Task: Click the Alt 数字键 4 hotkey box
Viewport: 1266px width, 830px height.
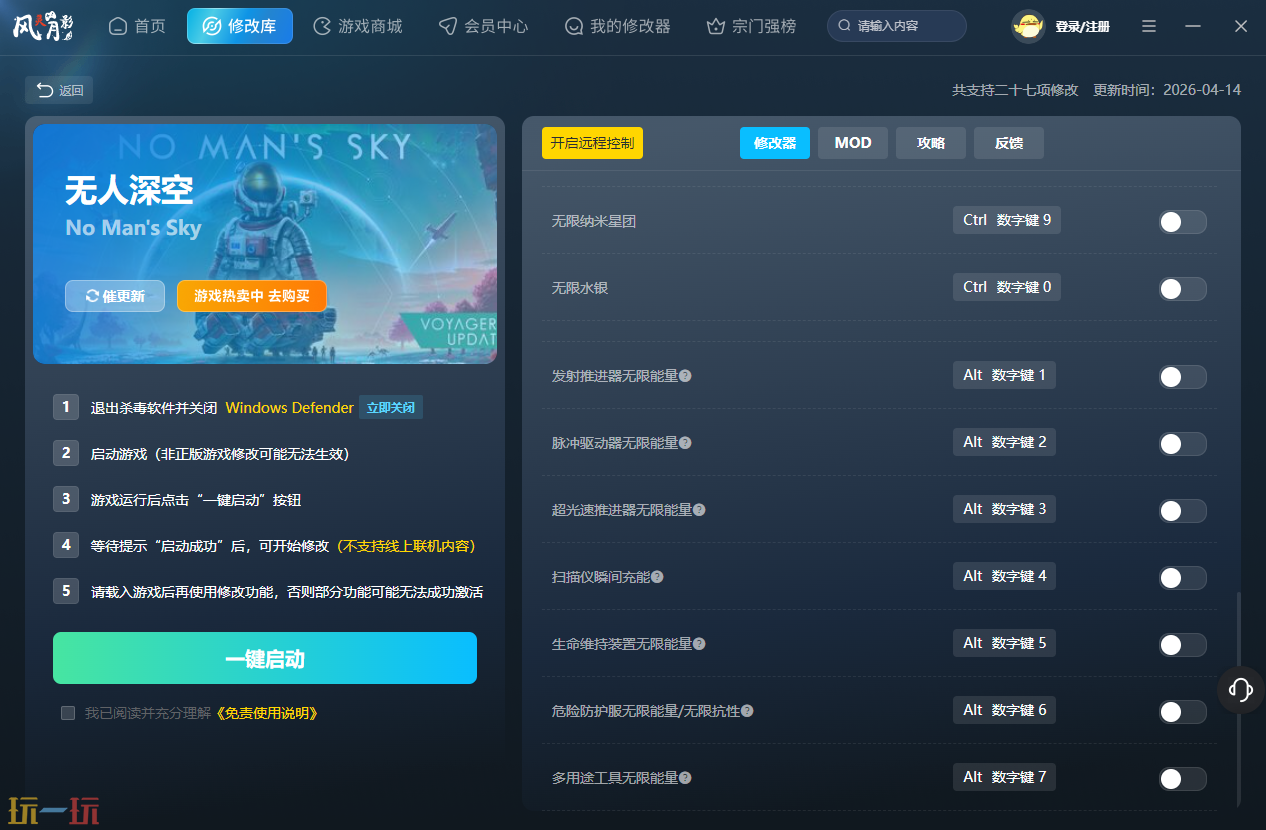Action: coord(1004,576)
